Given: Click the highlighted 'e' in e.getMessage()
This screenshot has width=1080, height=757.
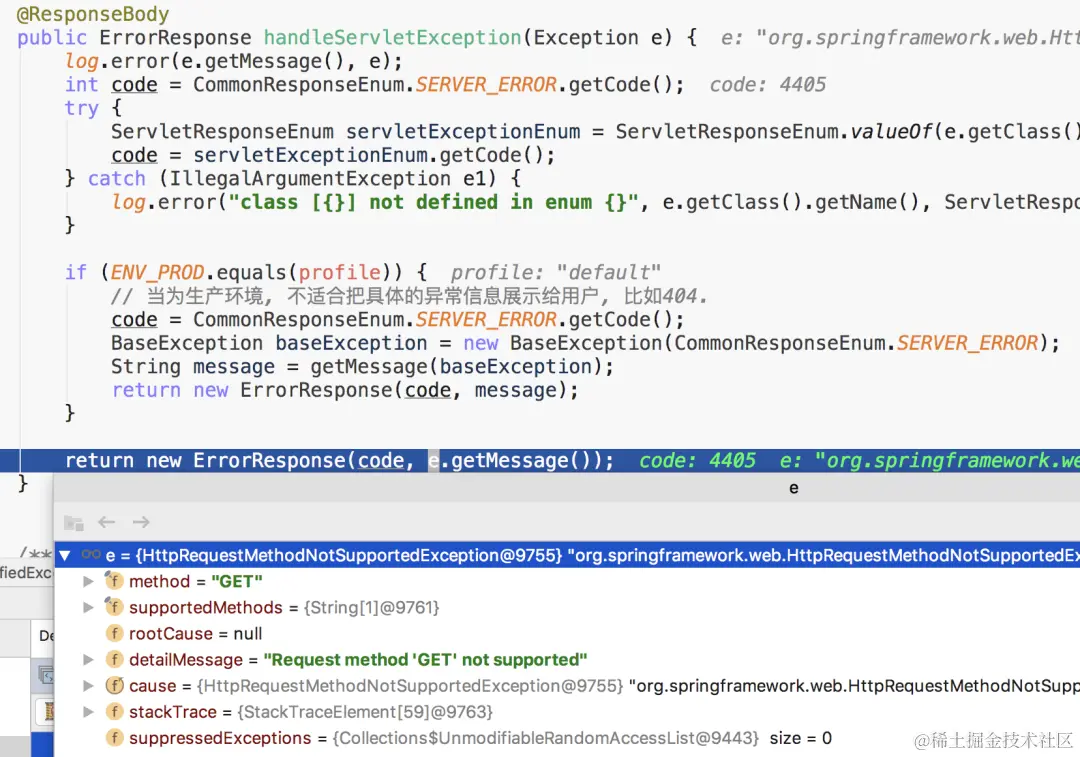Looking at the screenshot, I should click(433, 460).
